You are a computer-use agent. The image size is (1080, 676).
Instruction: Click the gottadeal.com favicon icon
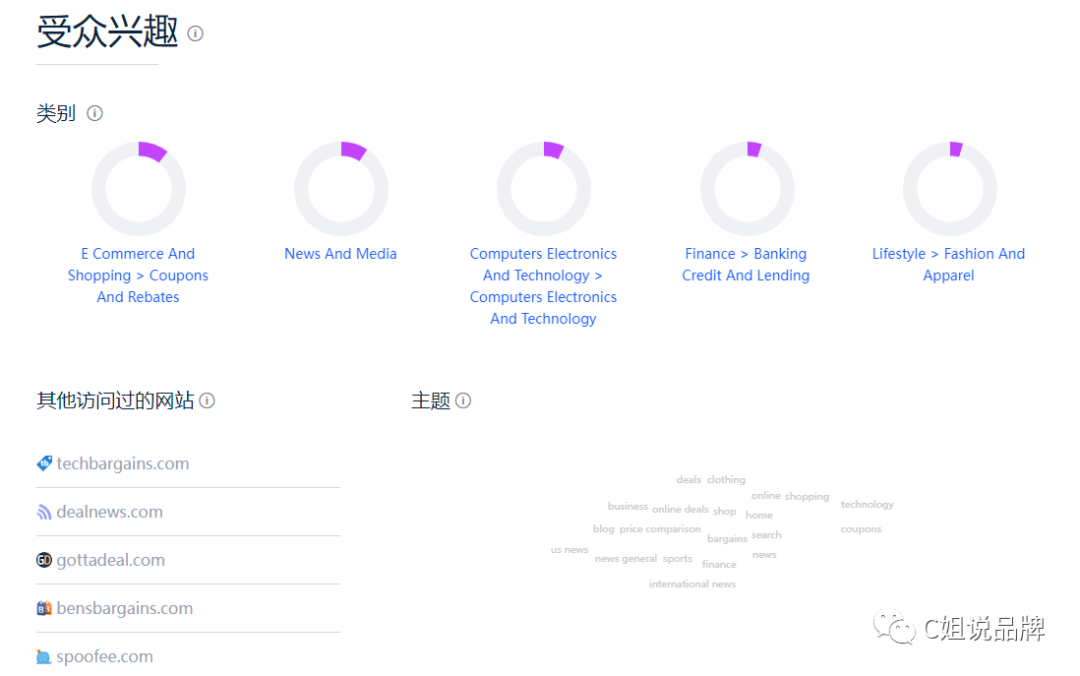point(44,560)
